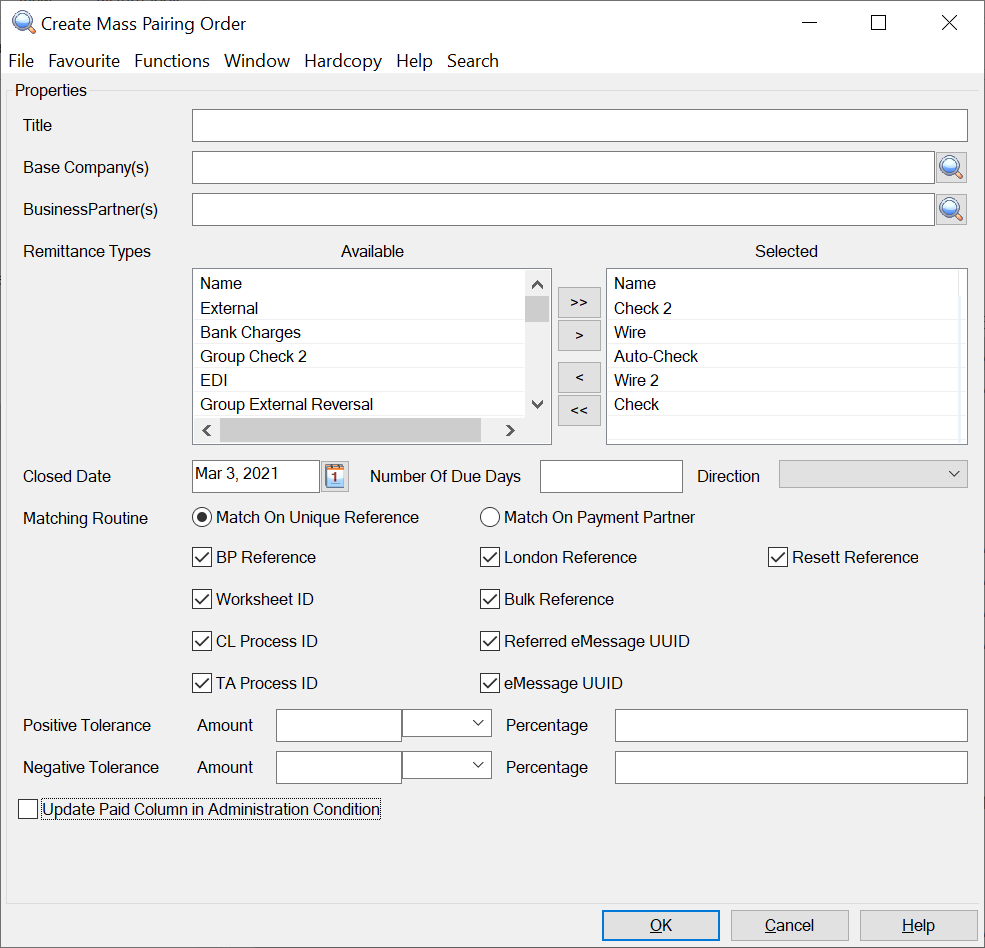The height and width of the screenshot is (948, 985).
Task: Move all remittance types to Selected (>>)
Action: pos(579,302)
